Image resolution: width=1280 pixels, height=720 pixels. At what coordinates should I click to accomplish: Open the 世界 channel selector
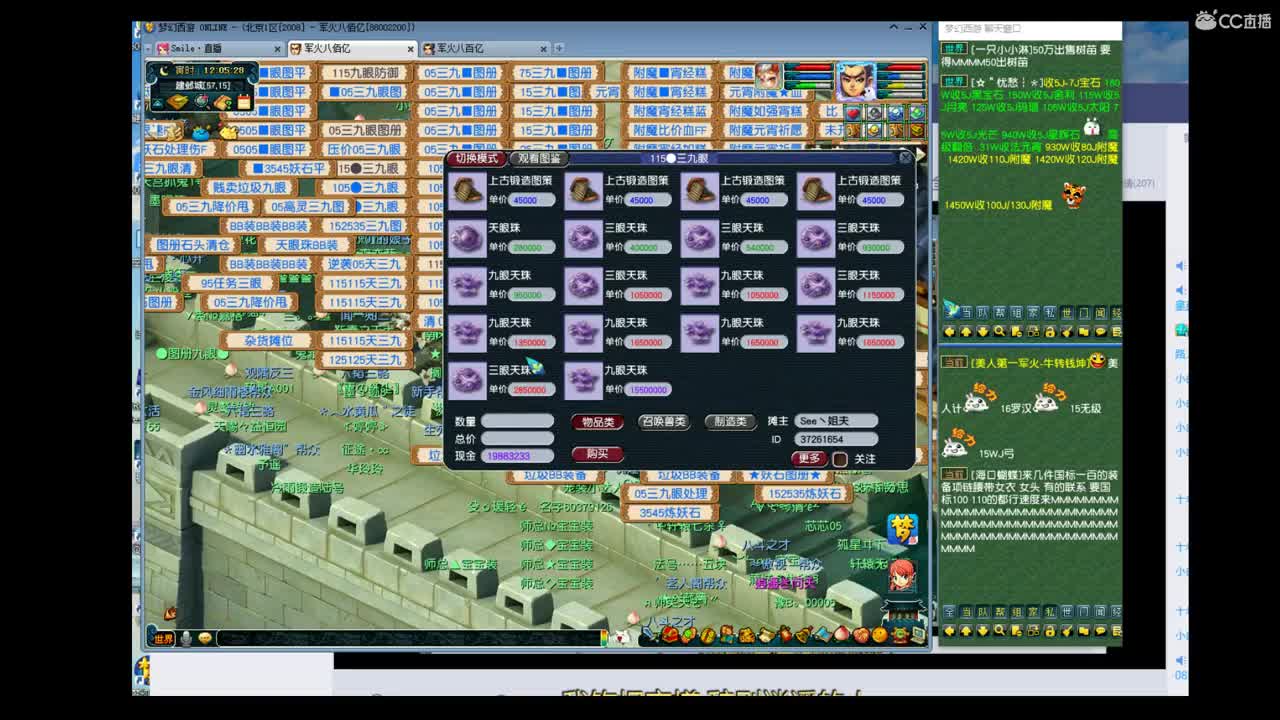pyautogui.click(x=164, y=638)
